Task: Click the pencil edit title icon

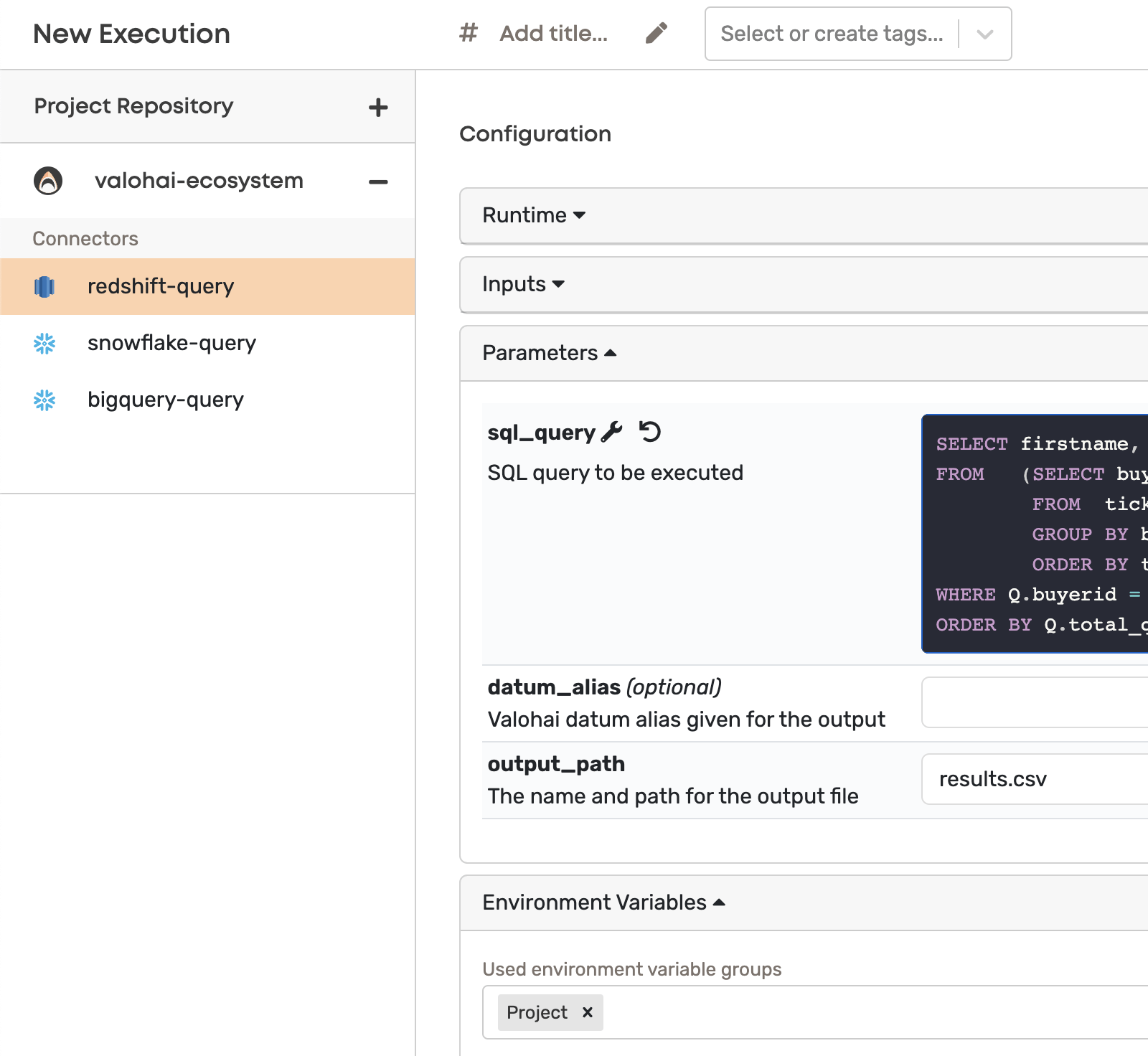Action: click(656, 33)
